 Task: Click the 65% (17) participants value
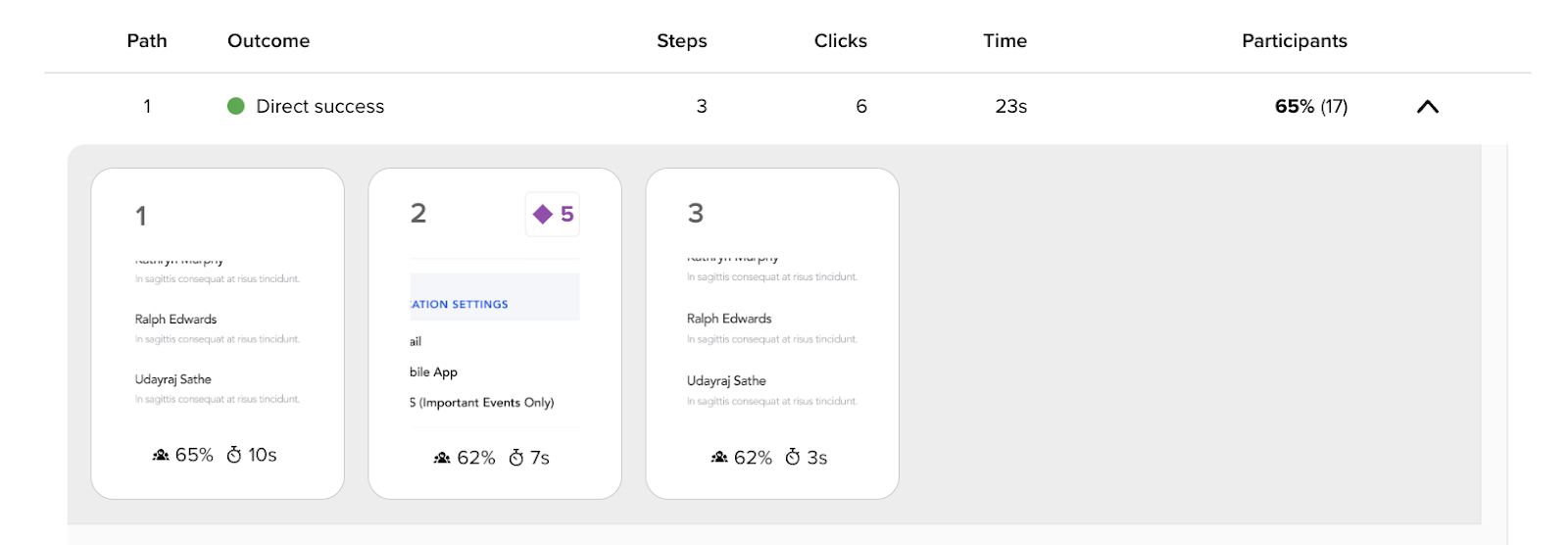(1311, 107)
